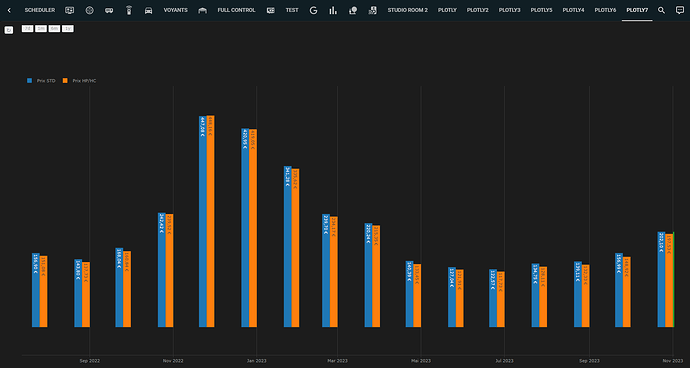Open the fan icon tab
This screenshot has height=368, width=690.
tap(89, 10)
